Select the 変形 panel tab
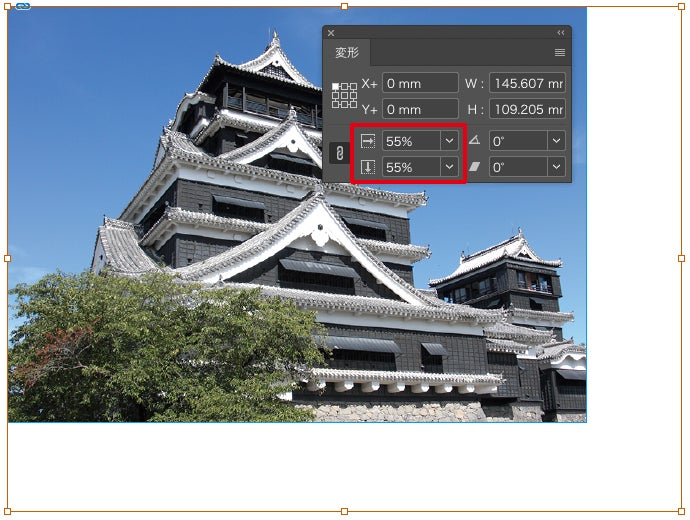This screenshot has width=690, height=520. point(347,53)
